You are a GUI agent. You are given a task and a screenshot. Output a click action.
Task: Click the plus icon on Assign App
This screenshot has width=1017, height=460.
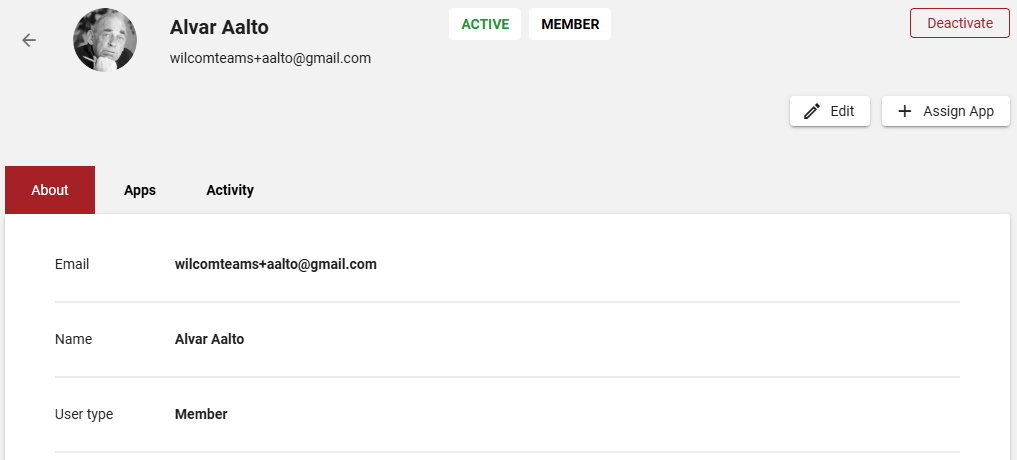[904, 111]
